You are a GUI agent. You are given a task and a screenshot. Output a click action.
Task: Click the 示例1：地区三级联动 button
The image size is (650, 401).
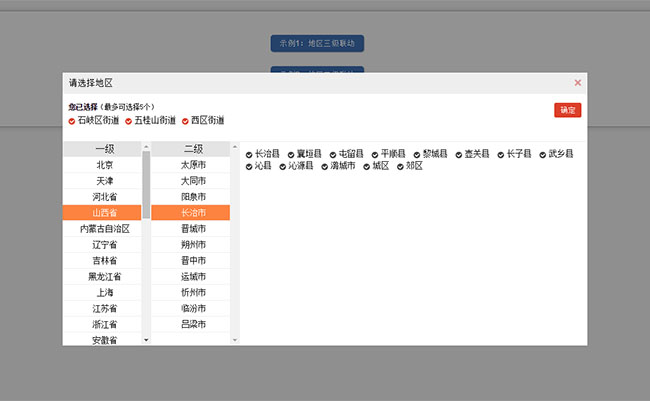coord(317,43)
